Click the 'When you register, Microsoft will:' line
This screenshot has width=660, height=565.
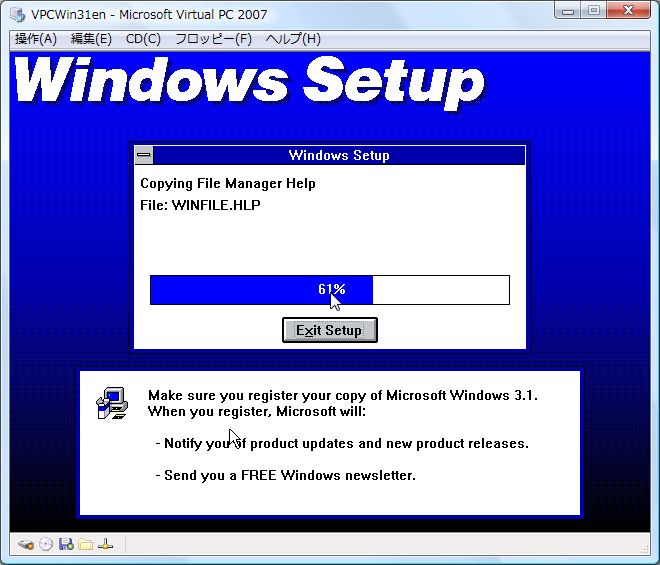(257, 411)
